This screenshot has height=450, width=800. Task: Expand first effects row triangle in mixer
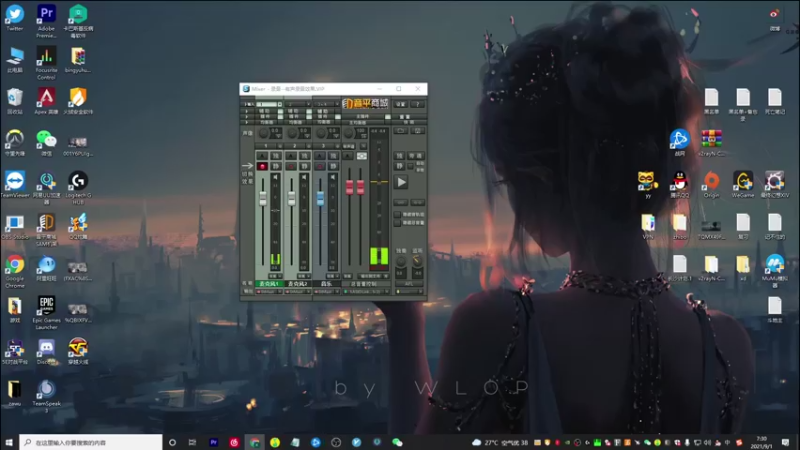[x=246, y=111]
